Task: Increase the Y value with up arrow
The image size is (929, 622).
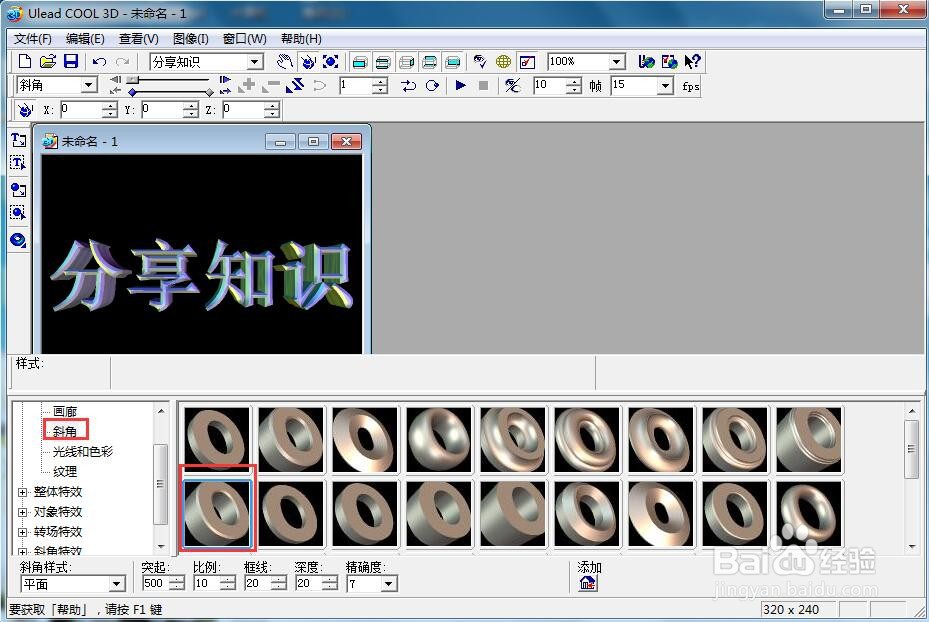Action: click(x=190, y=106)
